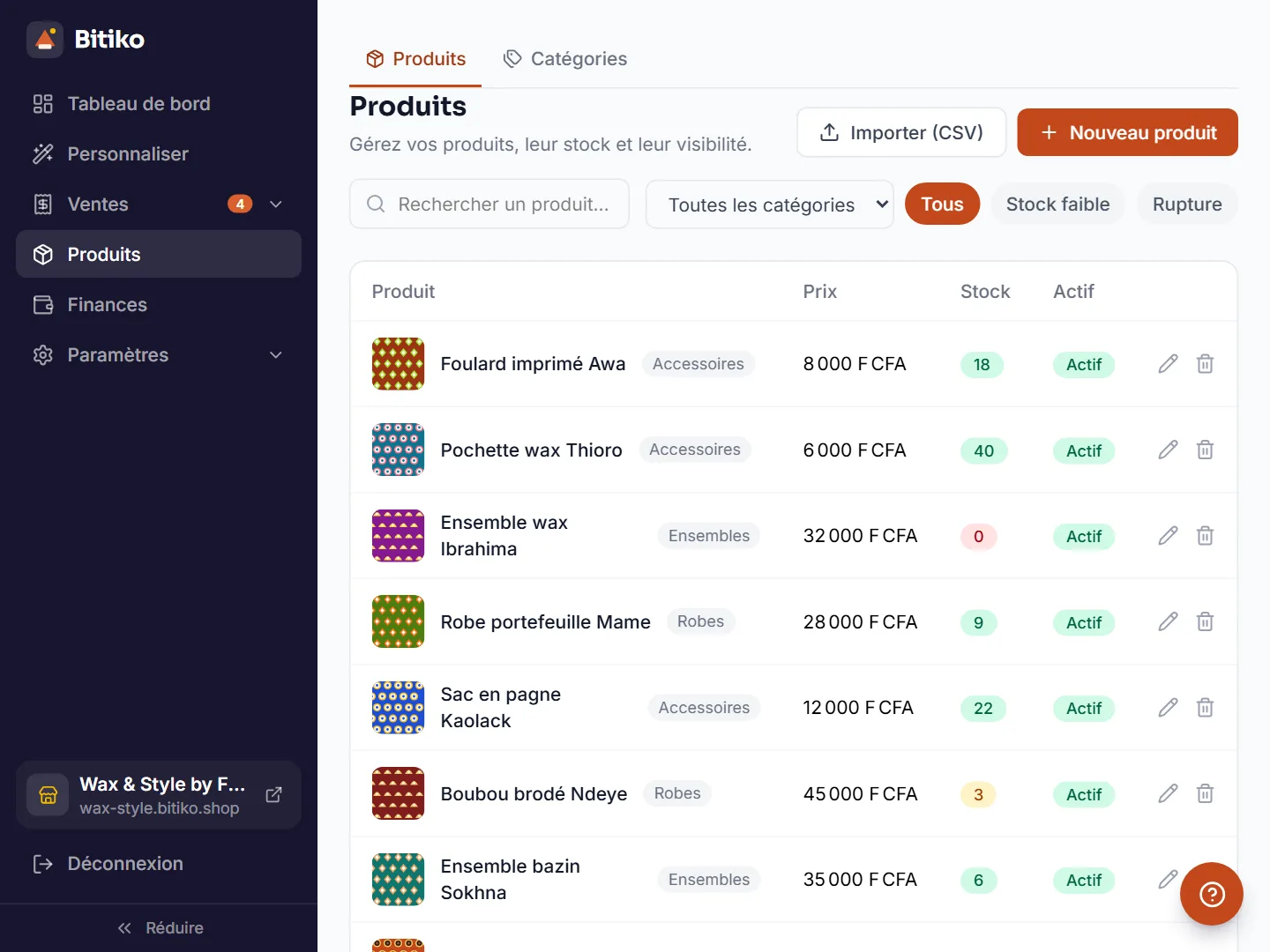This screenshot has height=952, width=1270.
Task: Edit Sac en pagne Kaolack with pencil icon
Action: click(1168, 708)
